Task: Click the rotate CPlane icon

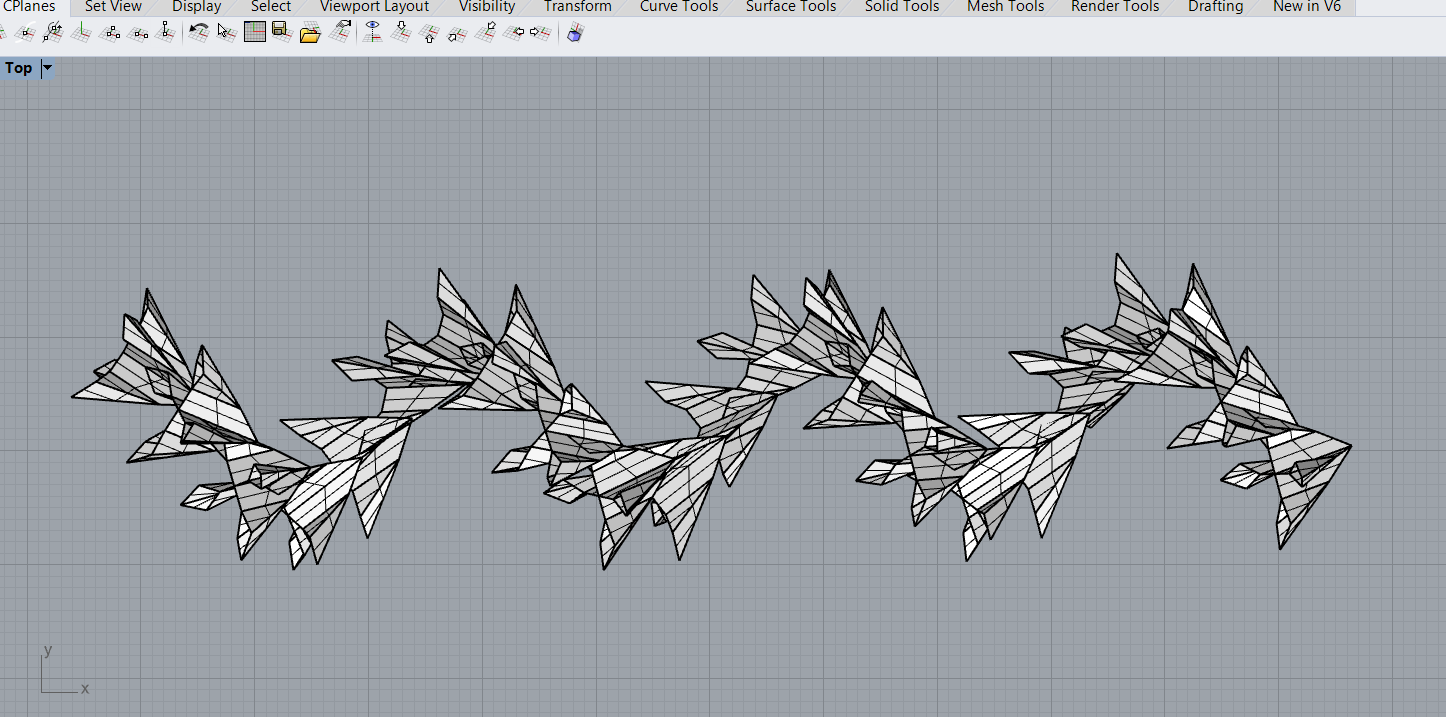Action: click(x=54, y=33)
